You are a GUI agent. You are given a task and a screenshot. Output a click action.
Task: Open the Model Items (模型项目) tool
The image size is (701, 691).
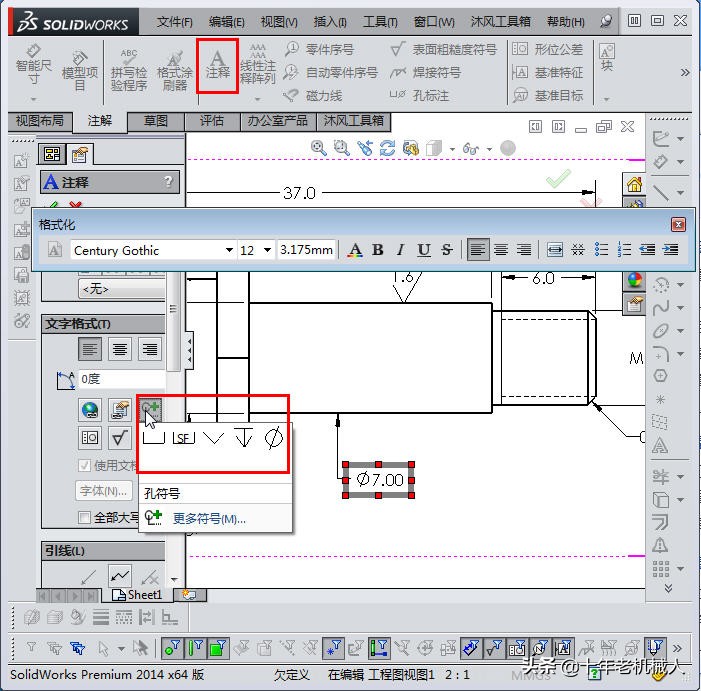click(80, 71)
